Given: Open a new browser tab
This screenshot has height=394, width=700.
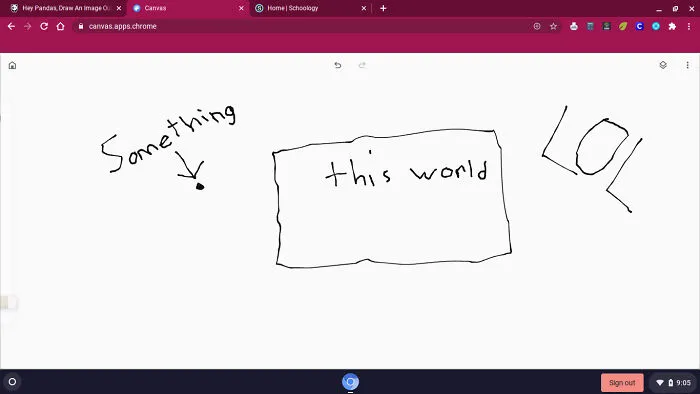Looking at the screenshot, I should [383, 8].
